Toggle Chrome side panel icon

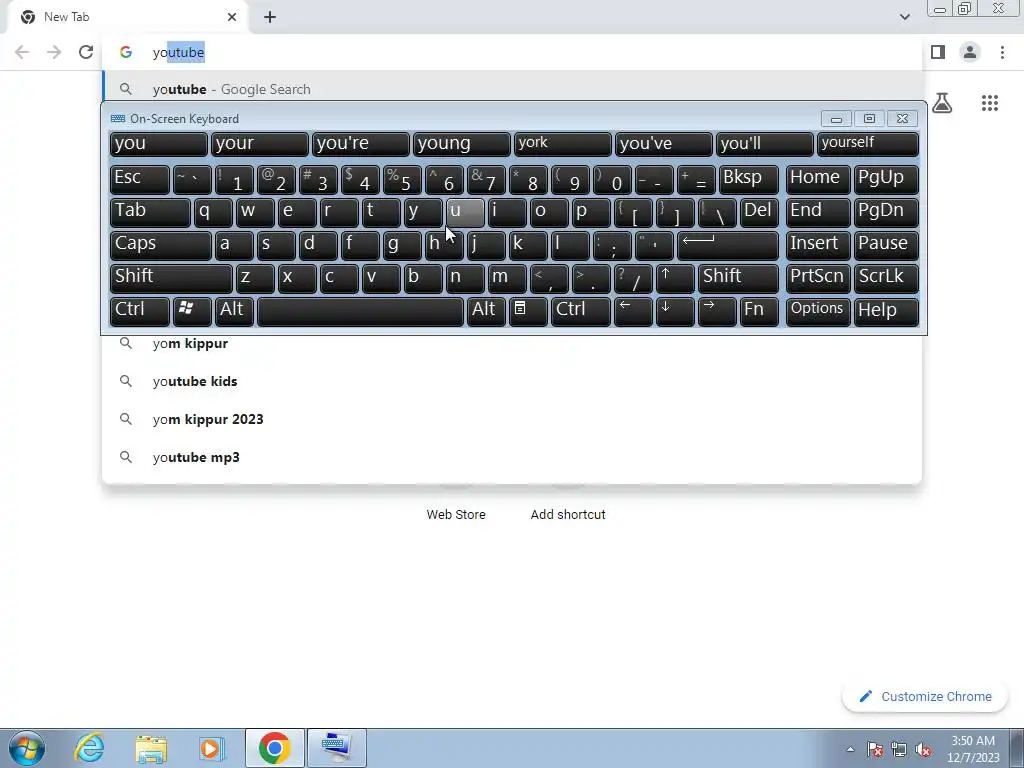coord(938,52)
